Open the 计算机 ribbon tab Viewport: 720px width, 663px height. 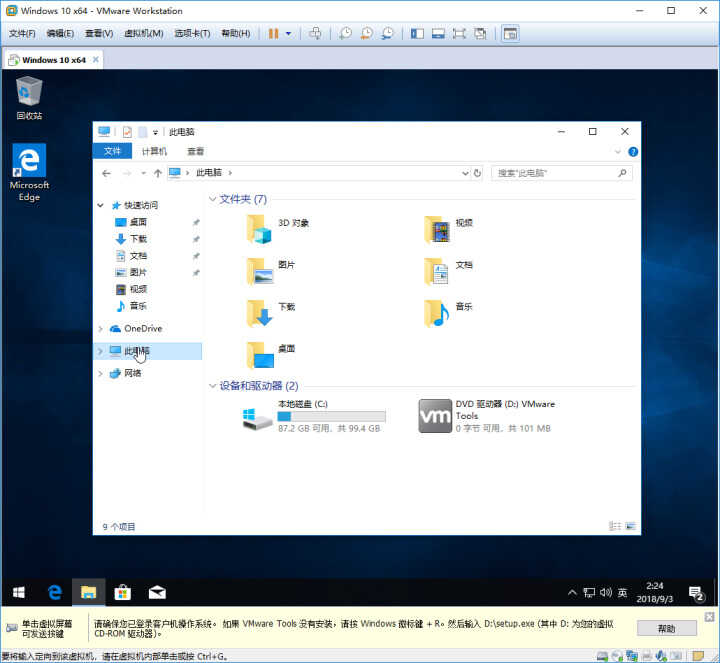[x=154, y=151]
